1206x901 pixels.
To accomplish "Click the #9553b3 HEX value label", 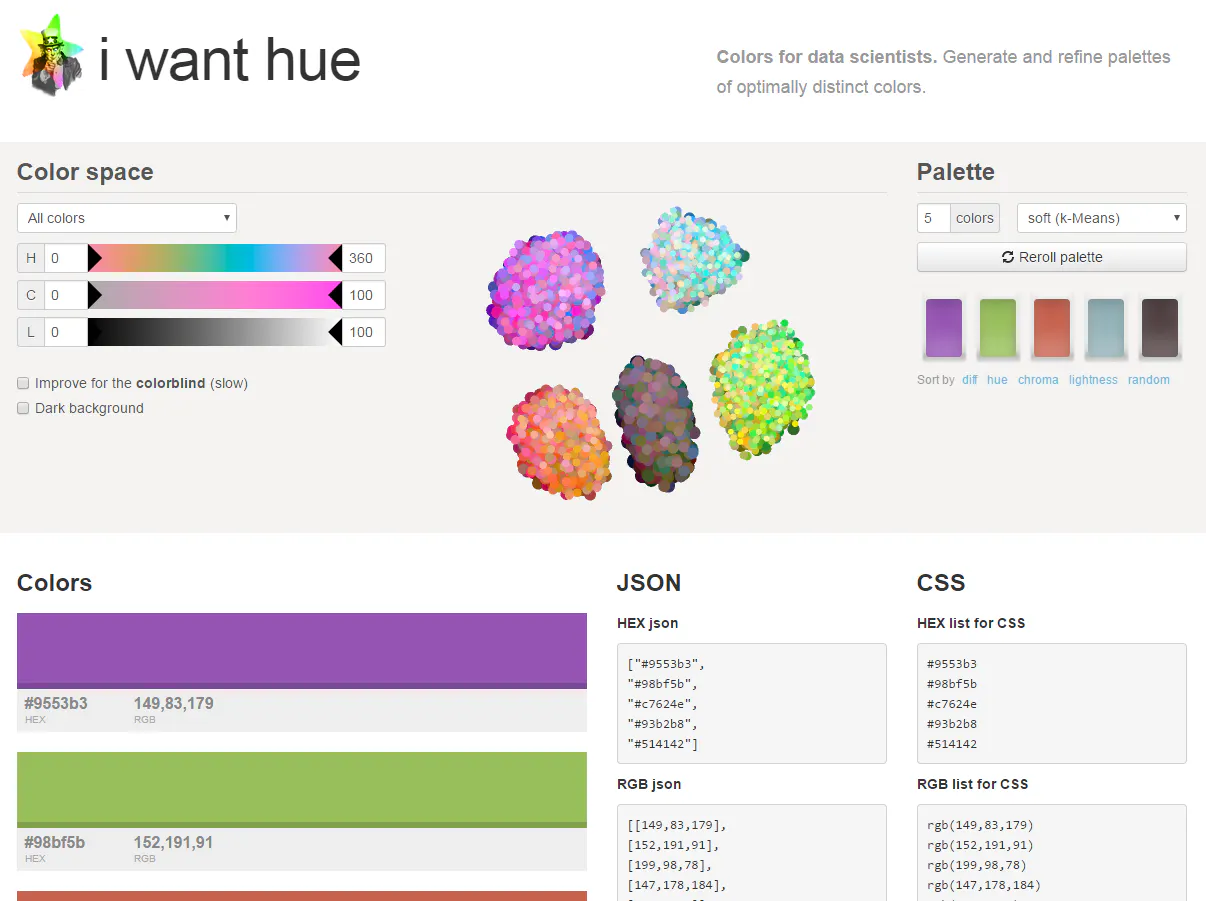I will (56, 703).
